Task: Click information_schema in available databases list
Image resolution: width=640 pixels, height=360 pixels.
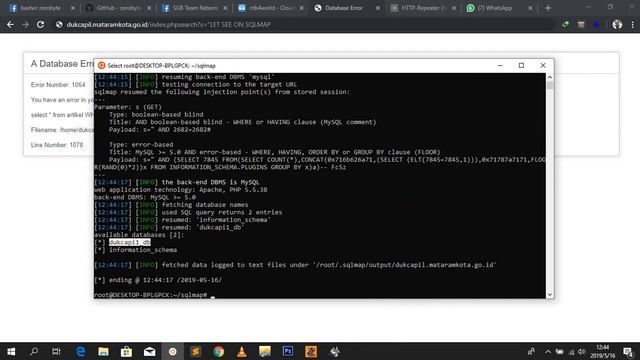Action: click(143, 250)
